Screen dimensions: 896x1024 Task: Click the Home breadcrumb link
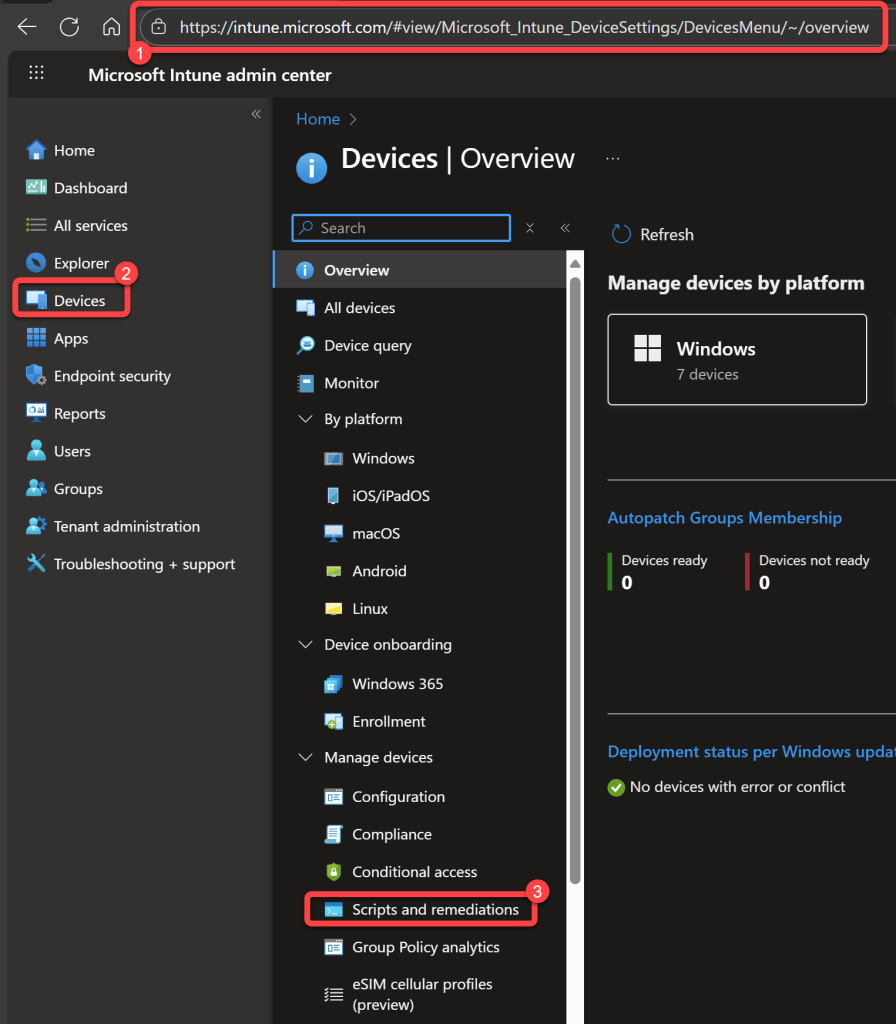pyautogui.click(x=318, y=119)
